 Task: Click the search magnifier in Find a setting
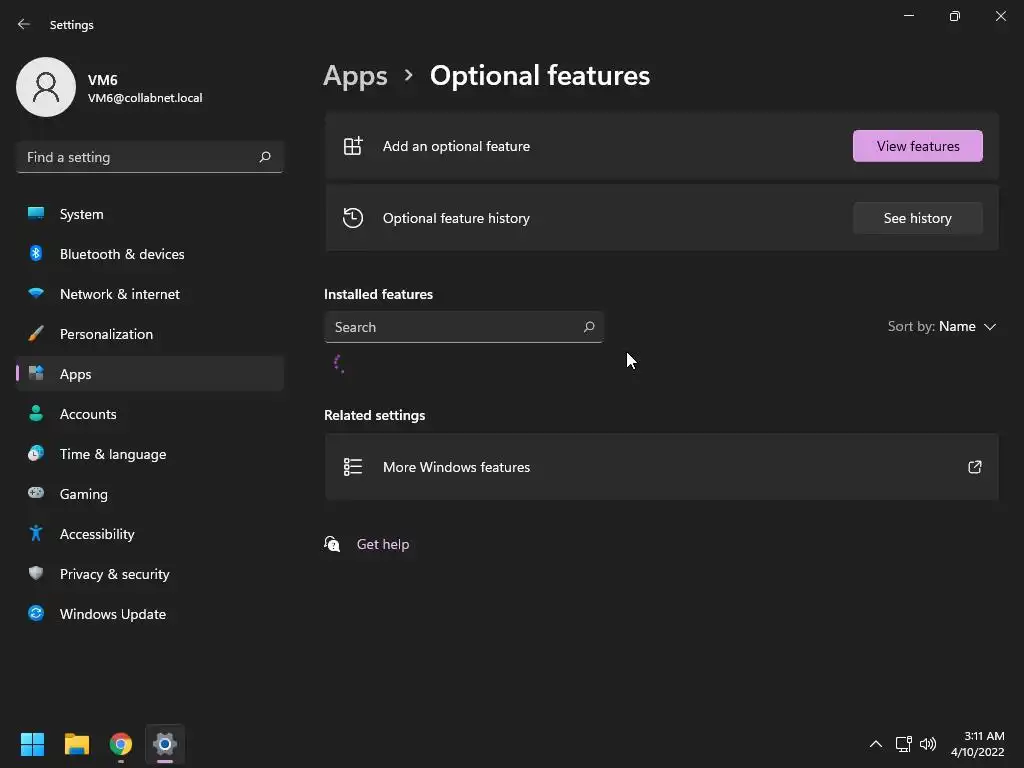tap(265, 157)
